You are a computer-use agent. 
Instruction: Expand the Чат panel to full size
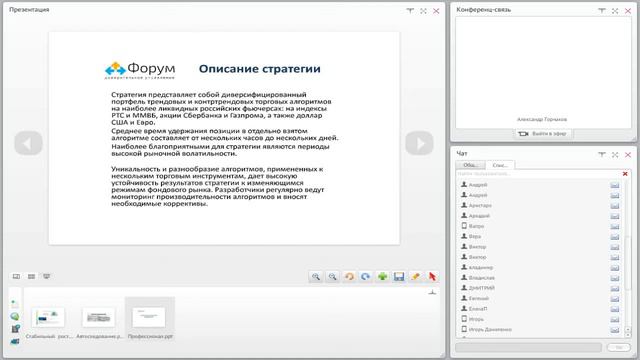[x=615, y=155]
